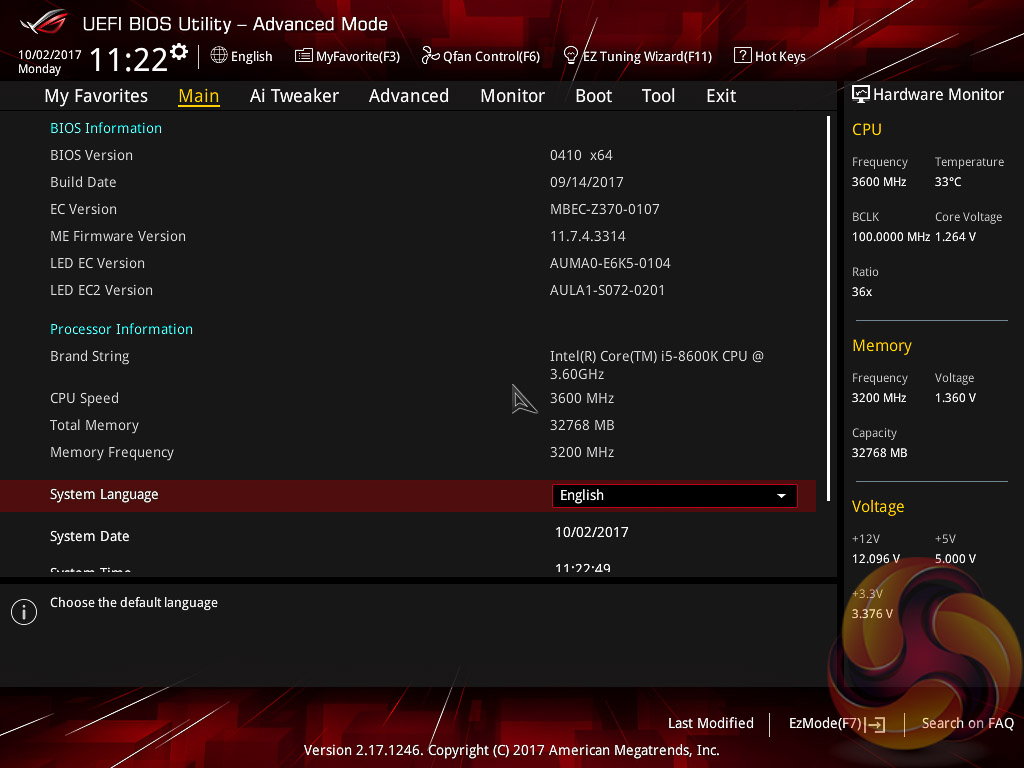Image resolution: width=1024 pixels, height=768 pixels.
Task: Select the Main tab
Action: tap(199, 96)
